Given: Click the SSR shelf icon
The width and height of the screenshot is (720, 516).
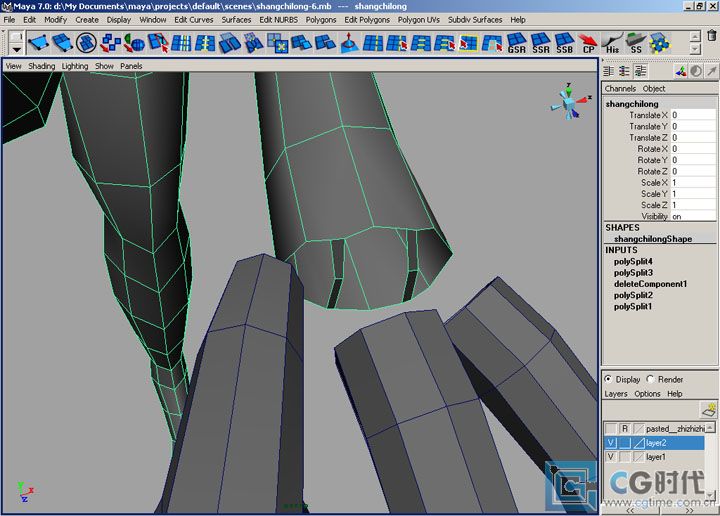Looking at the screenshot, I should point(540,43).
